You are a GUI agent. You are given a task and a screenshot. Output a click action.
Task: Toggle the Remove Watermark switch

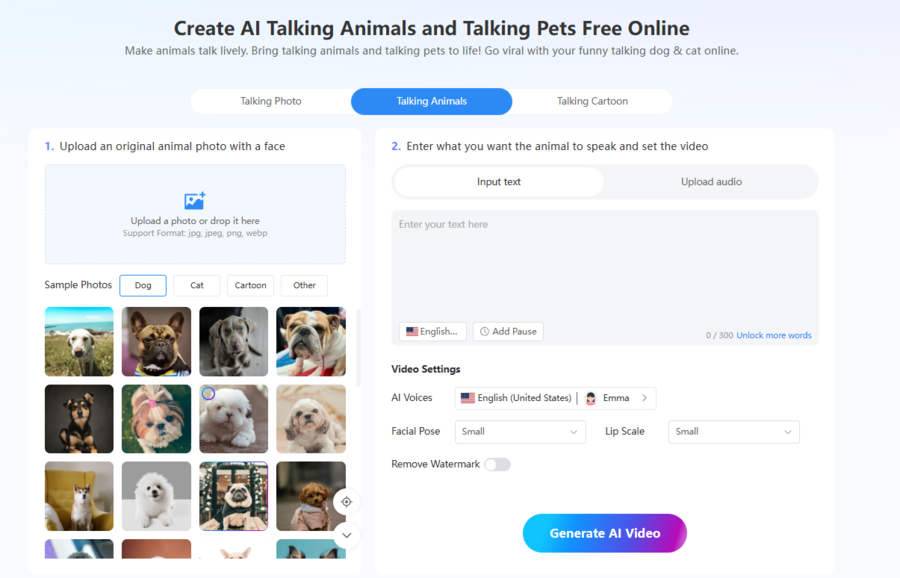(x=497, y=464)
